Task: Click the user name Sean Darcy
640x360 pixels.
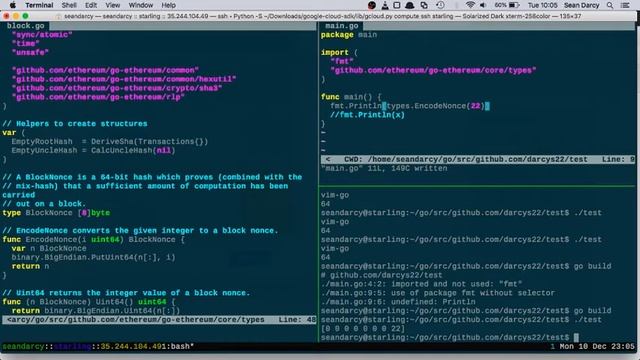Action: 581,5
